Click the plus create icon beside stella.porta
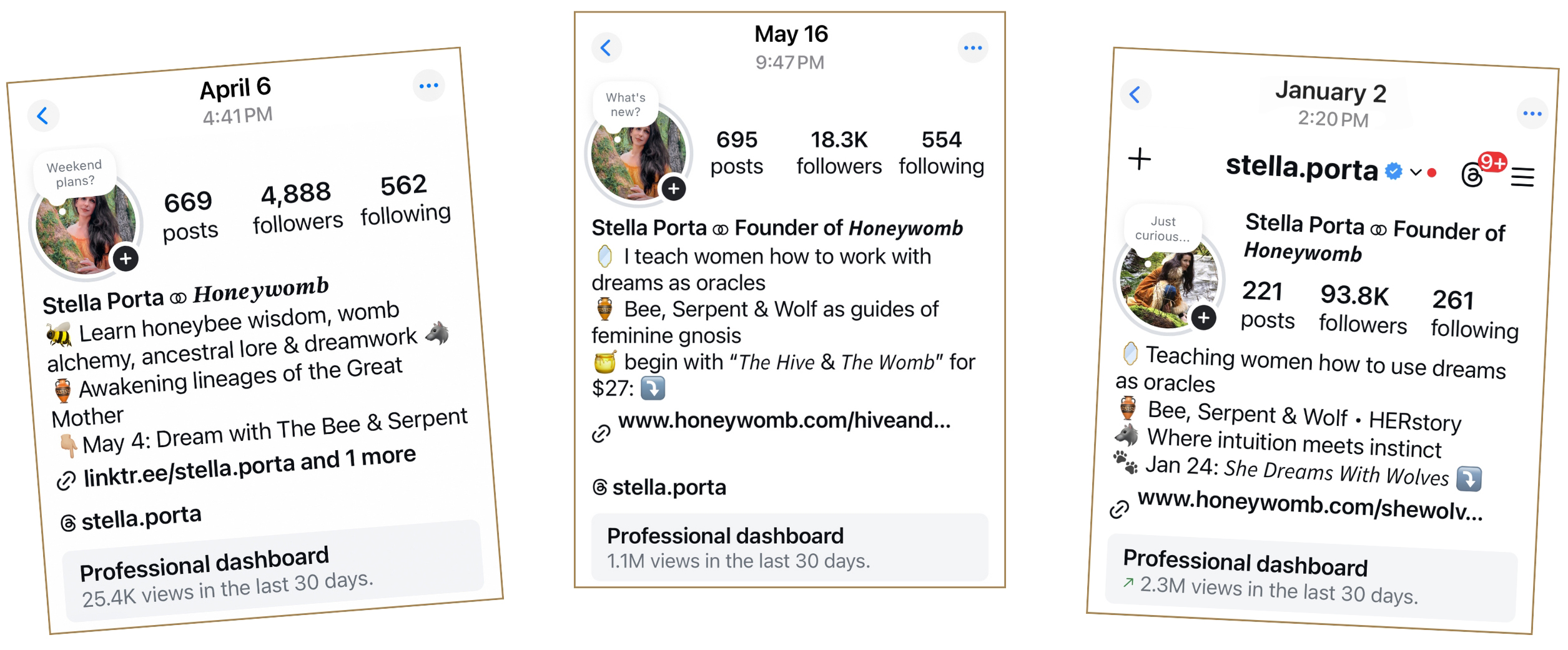The width and height of the screenshot is (1568, 650). 1140,159
